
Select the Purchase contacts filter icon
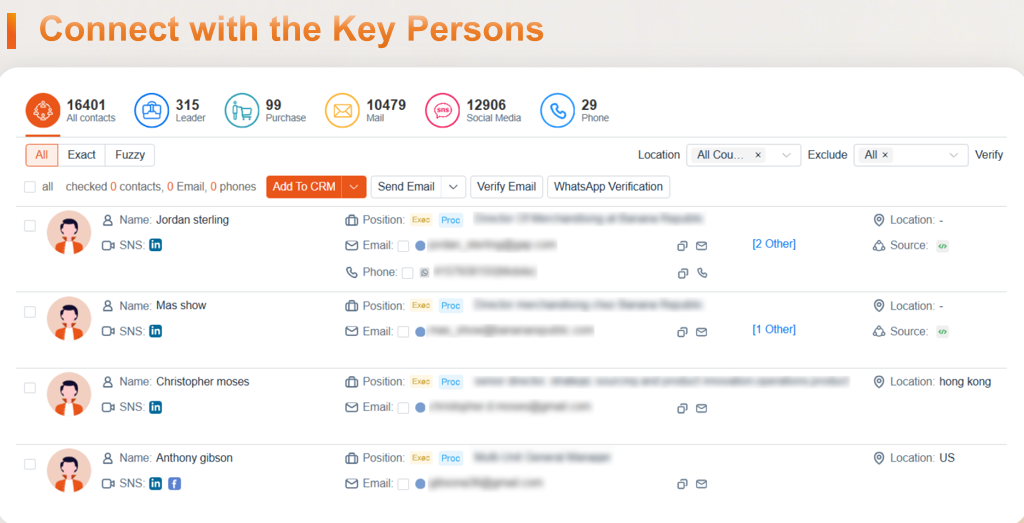pyautogui.click(x=242, y=111)
